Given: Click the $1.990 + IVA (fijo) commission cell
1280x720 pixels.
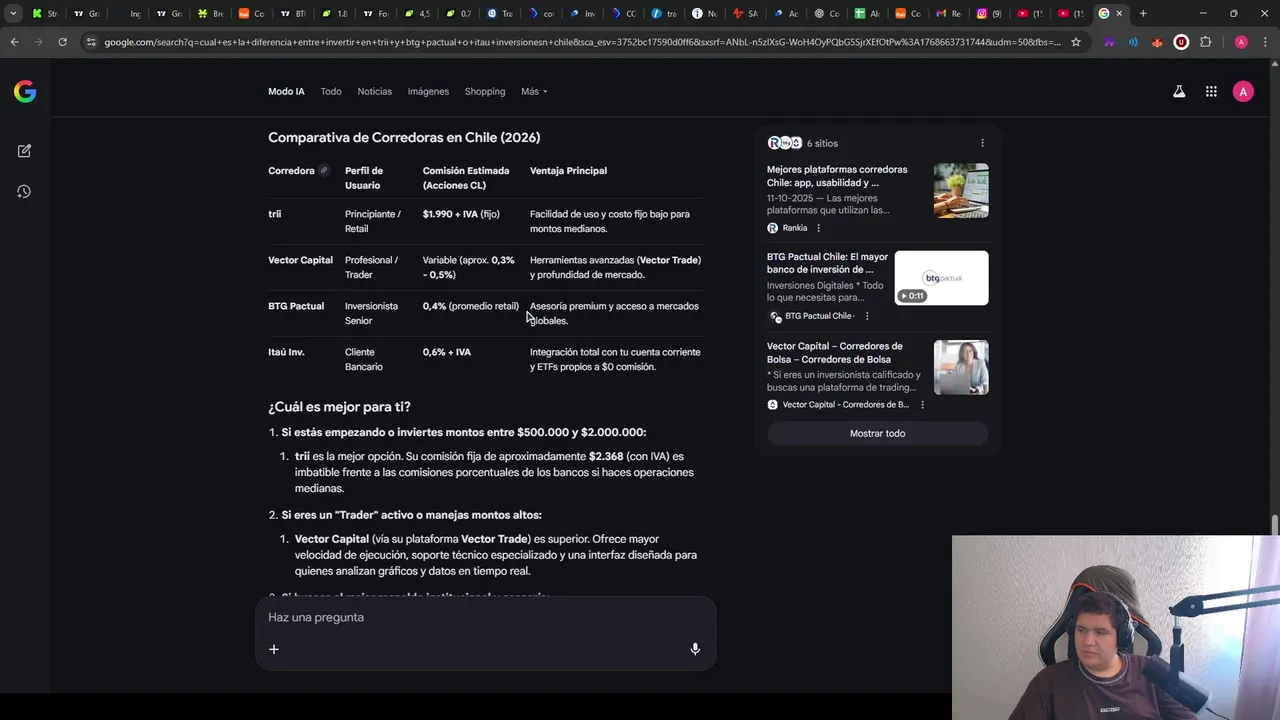Looking at the screenshot, I should (x=461, y=214).
